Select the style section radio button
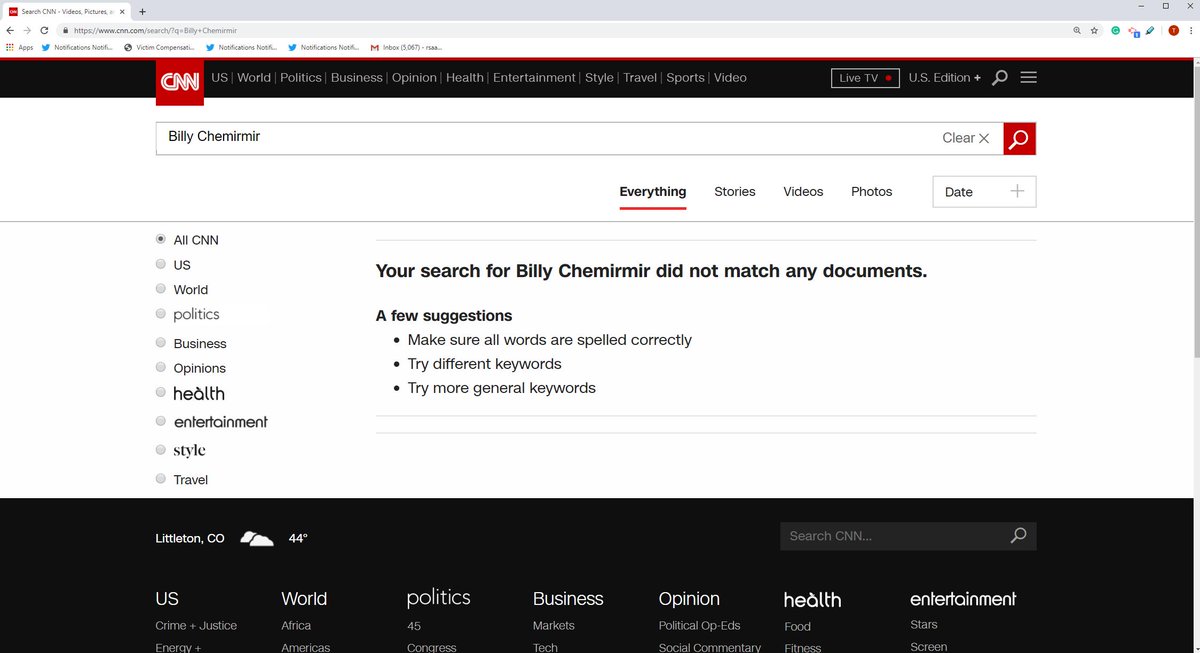The width and height of the screenshot is (1200, 653). coord(161,450)
